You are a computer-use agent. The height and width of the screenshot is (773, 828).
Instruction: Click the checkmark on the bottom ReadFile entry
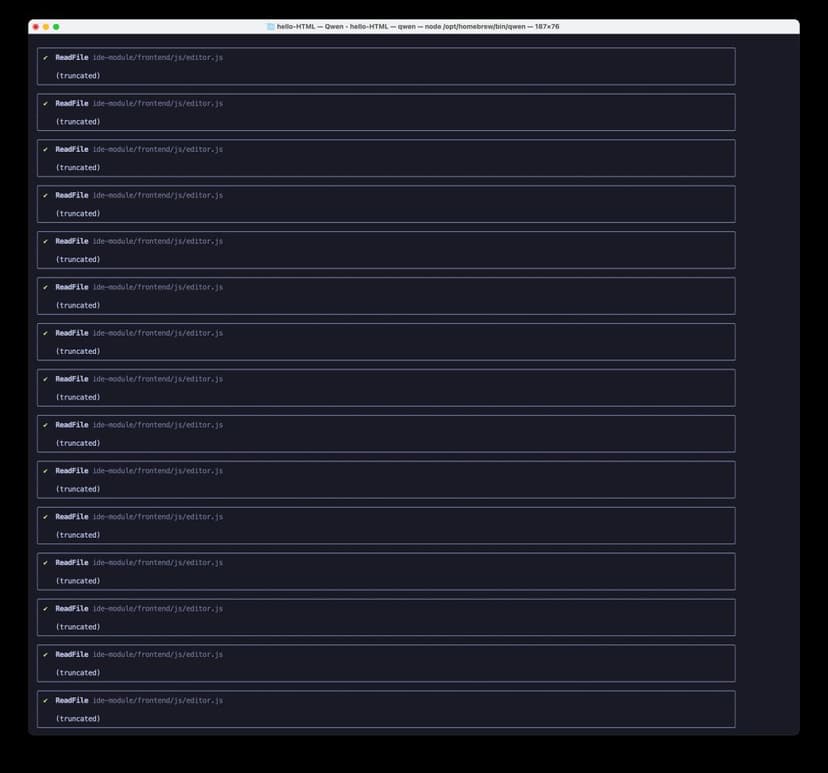46,700
